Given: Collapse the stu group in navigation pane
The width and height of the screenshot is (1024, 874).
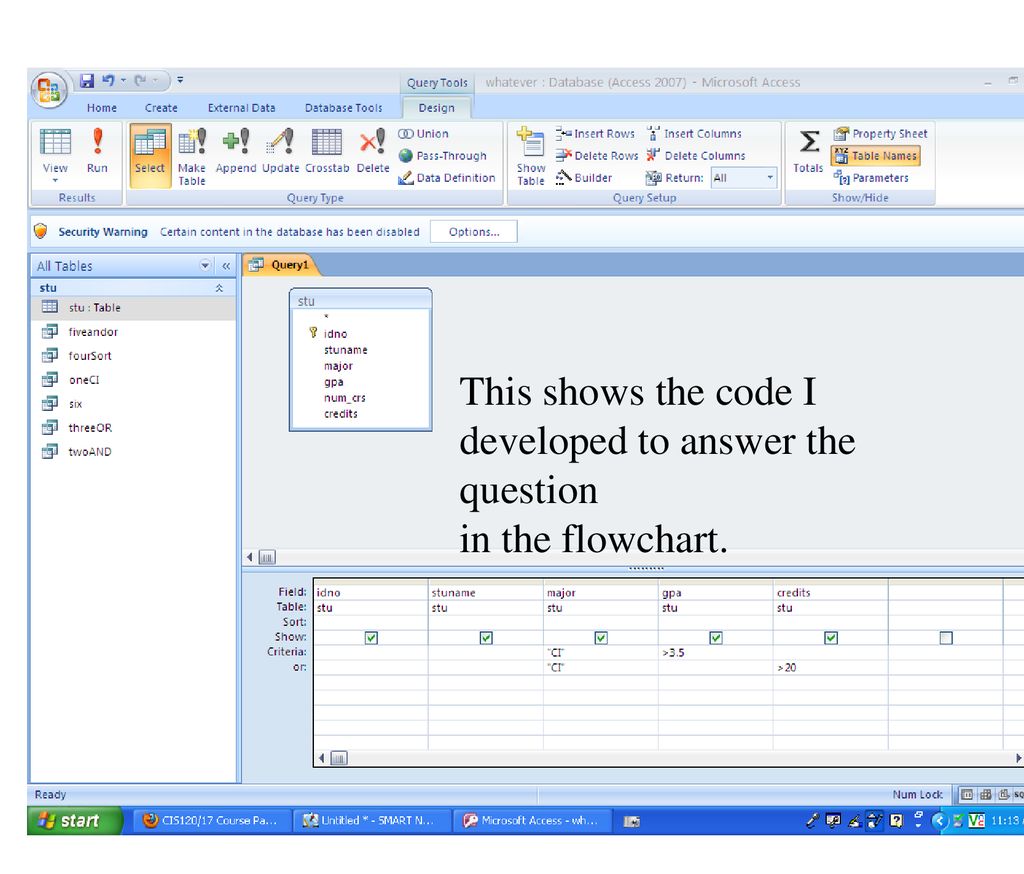Looking at the screenshot, I should point(219,288).
